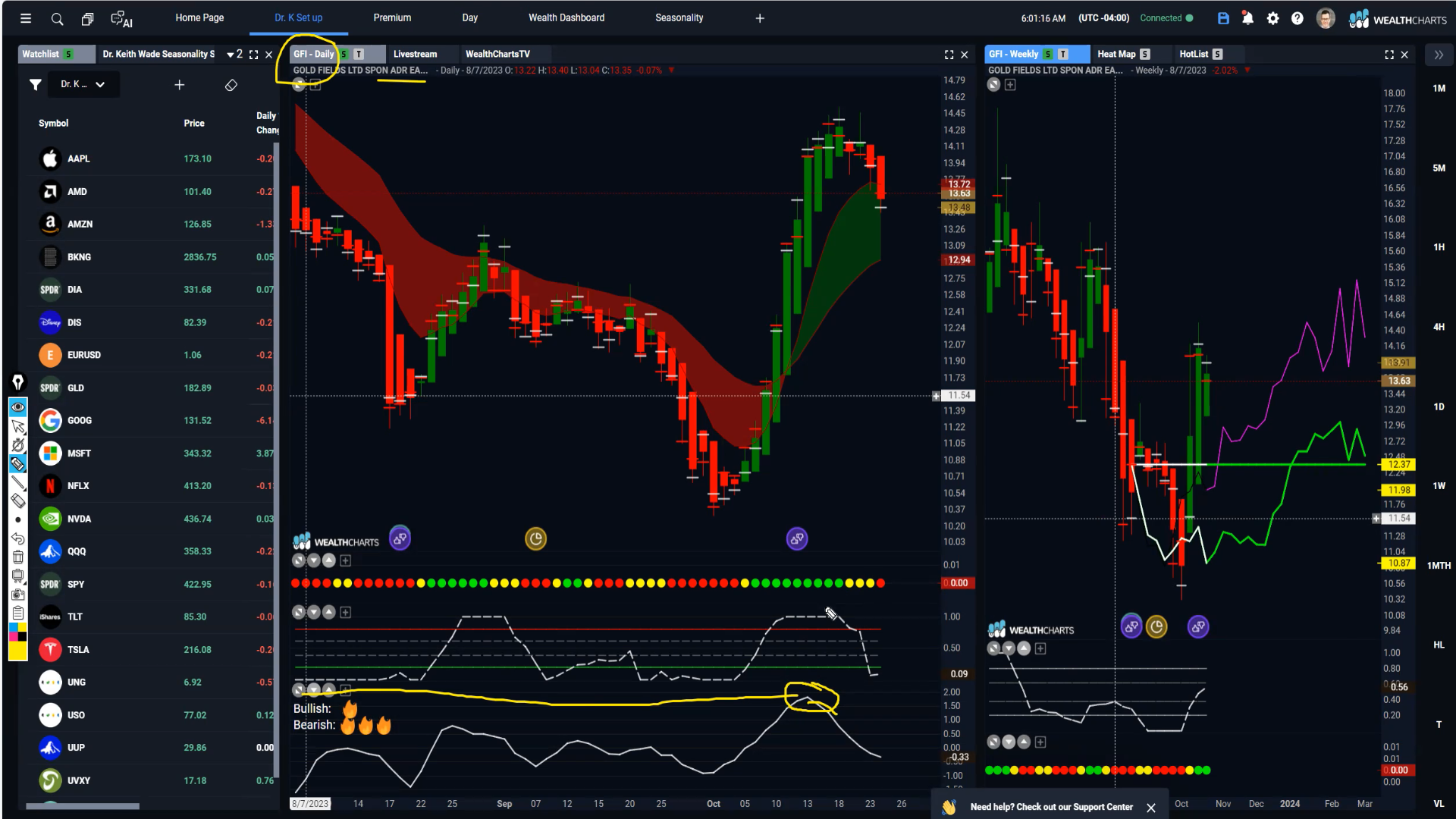Screen dimensions: 1456x819
Task: Click the watchlist horizontal scrollbar
Action: [83, 806]
